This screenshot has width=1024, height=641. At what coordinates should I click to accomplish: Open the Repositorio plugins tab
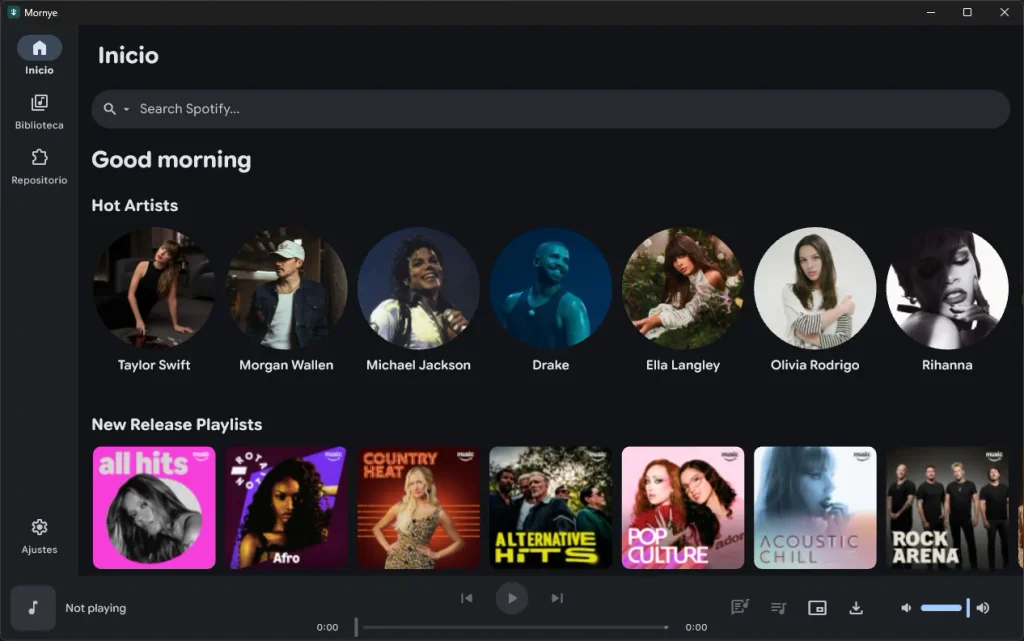tap(39, 167)
